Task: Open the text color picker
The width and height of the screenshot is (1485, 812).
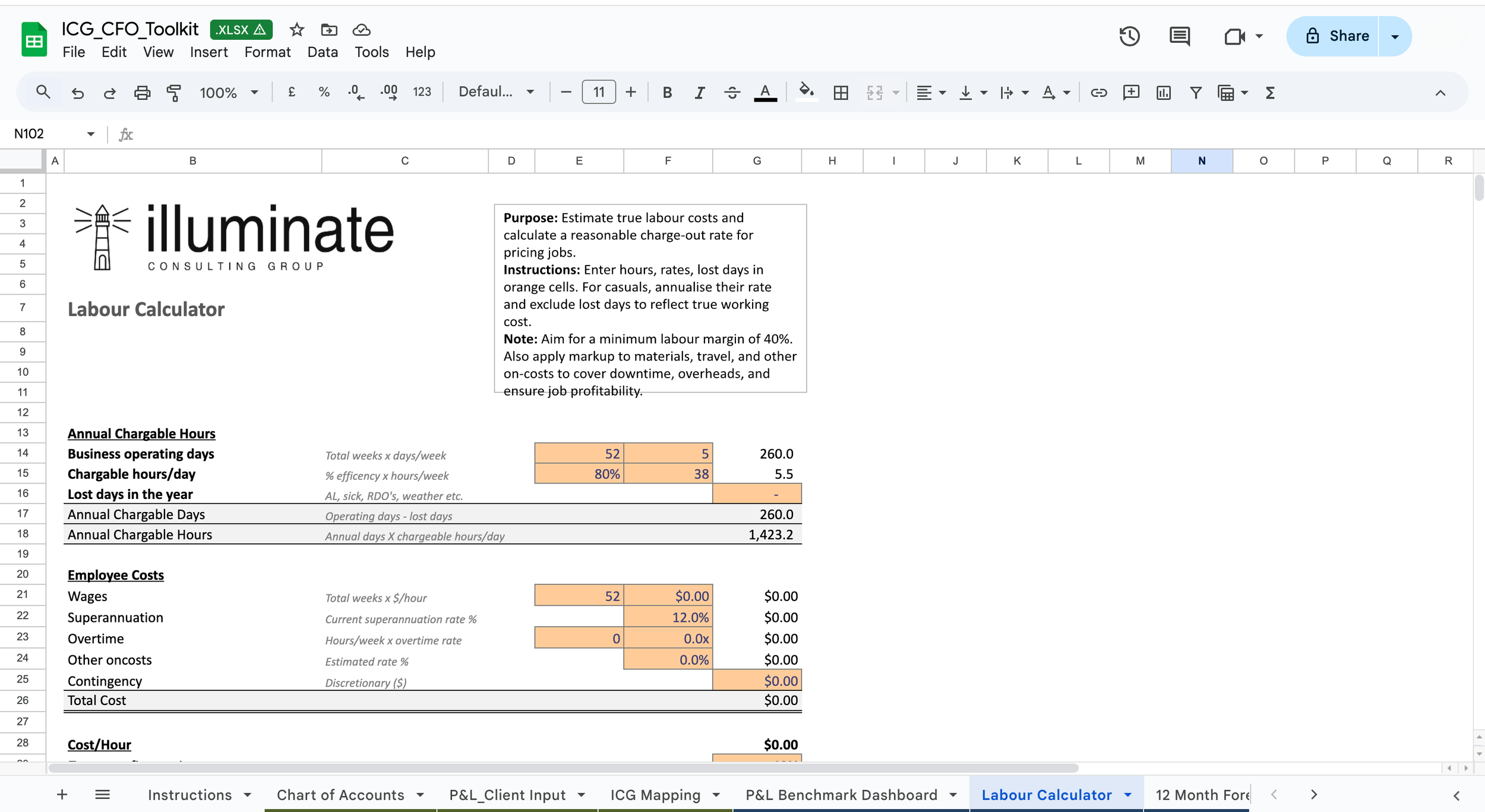Action: click(x=765, y=92)
